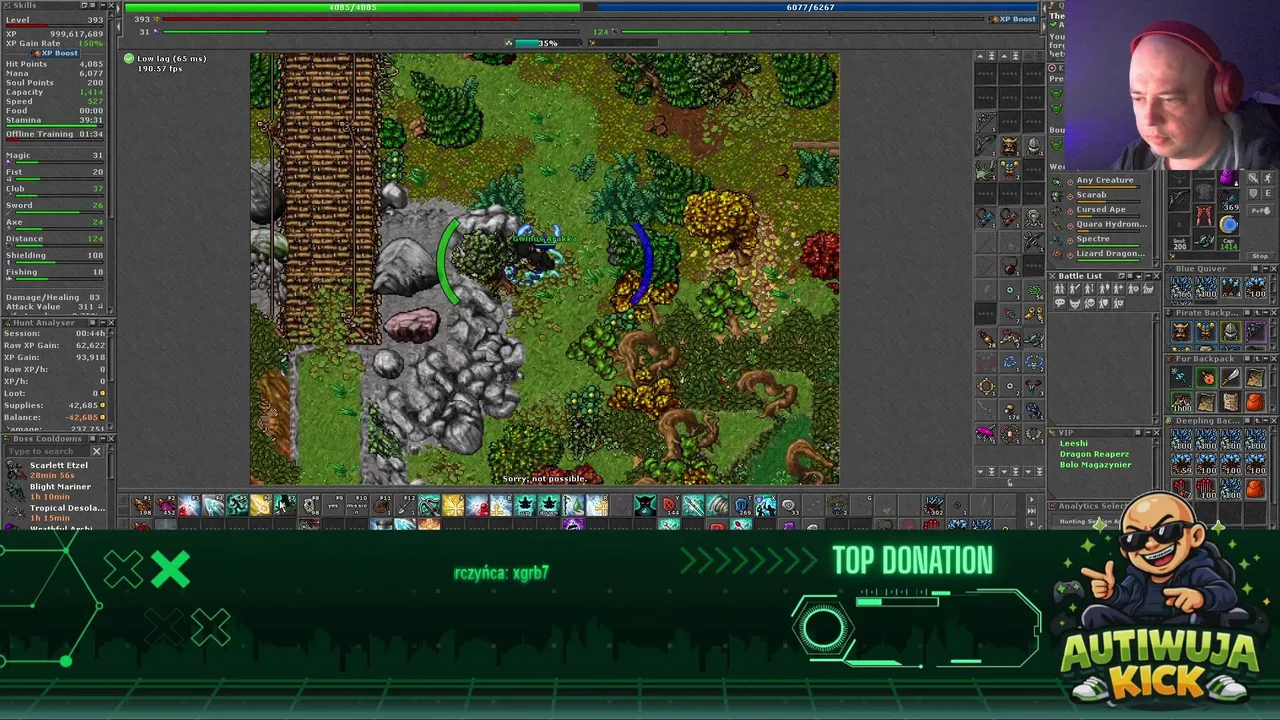Click the golden spell icon on action bar

[261, 505]
